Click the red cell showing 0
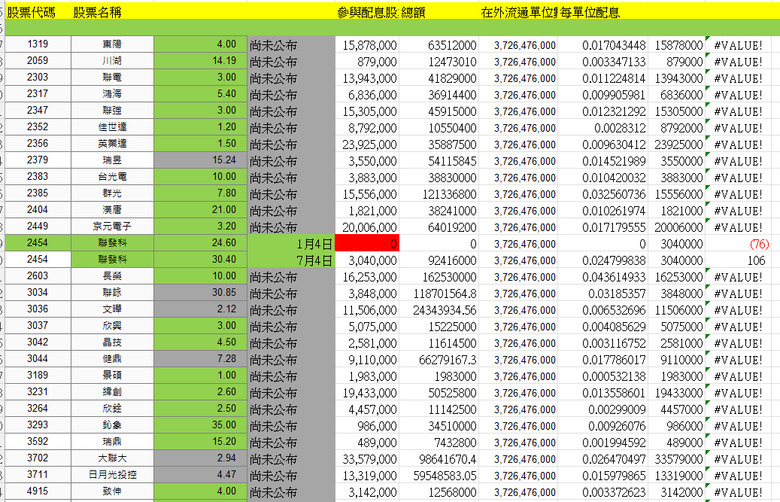The height and width of the screenshot is (502, 780). coord(367,244)
